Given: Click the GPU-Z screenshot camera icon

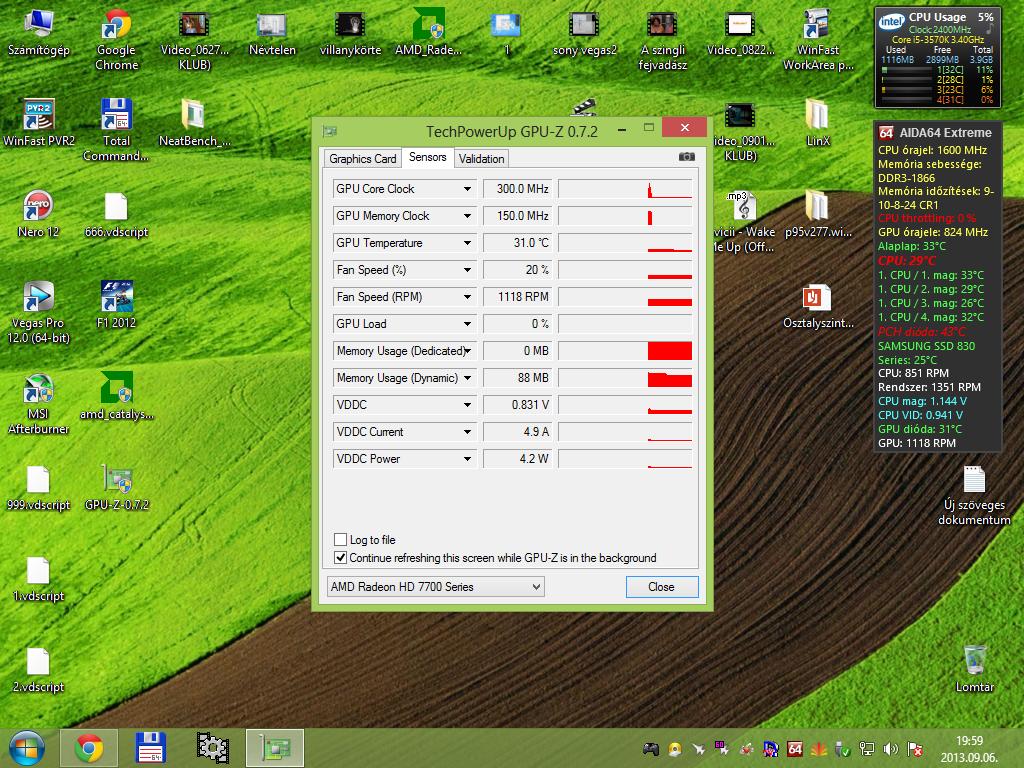Looking at the screenshot, I should [686, 157].
